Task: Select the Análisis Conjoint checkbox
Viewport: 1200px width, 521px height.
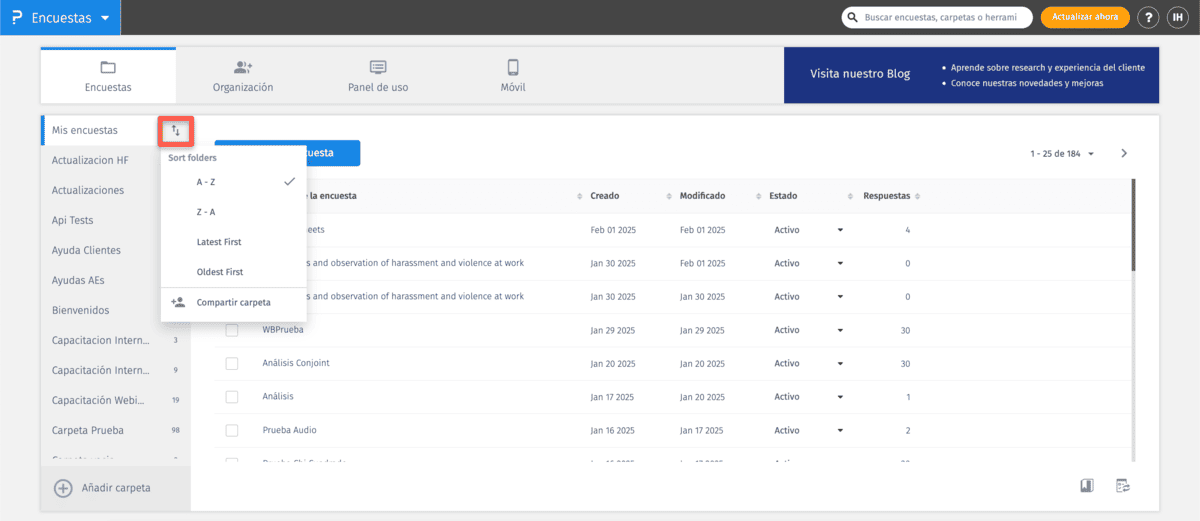Action: coord(232,363)
